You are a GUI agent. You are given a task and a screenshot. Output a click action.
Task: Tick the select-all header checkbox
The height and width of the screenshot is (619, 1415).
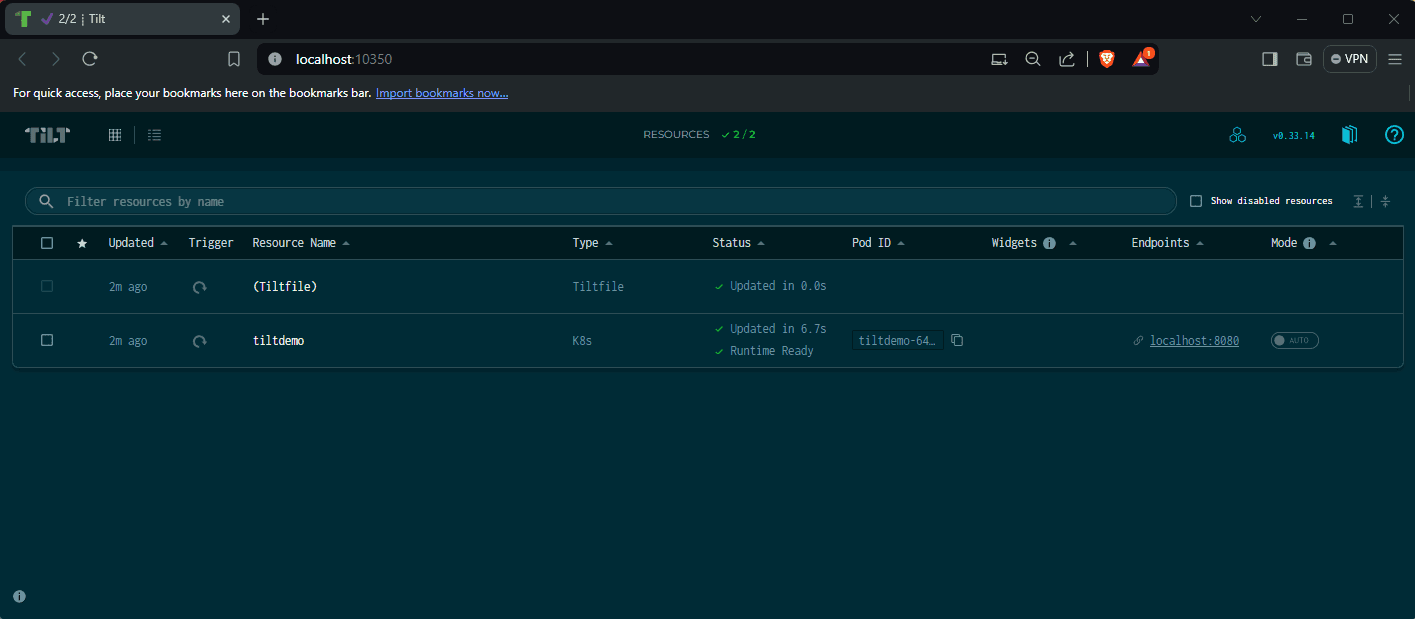click(47, 243)
